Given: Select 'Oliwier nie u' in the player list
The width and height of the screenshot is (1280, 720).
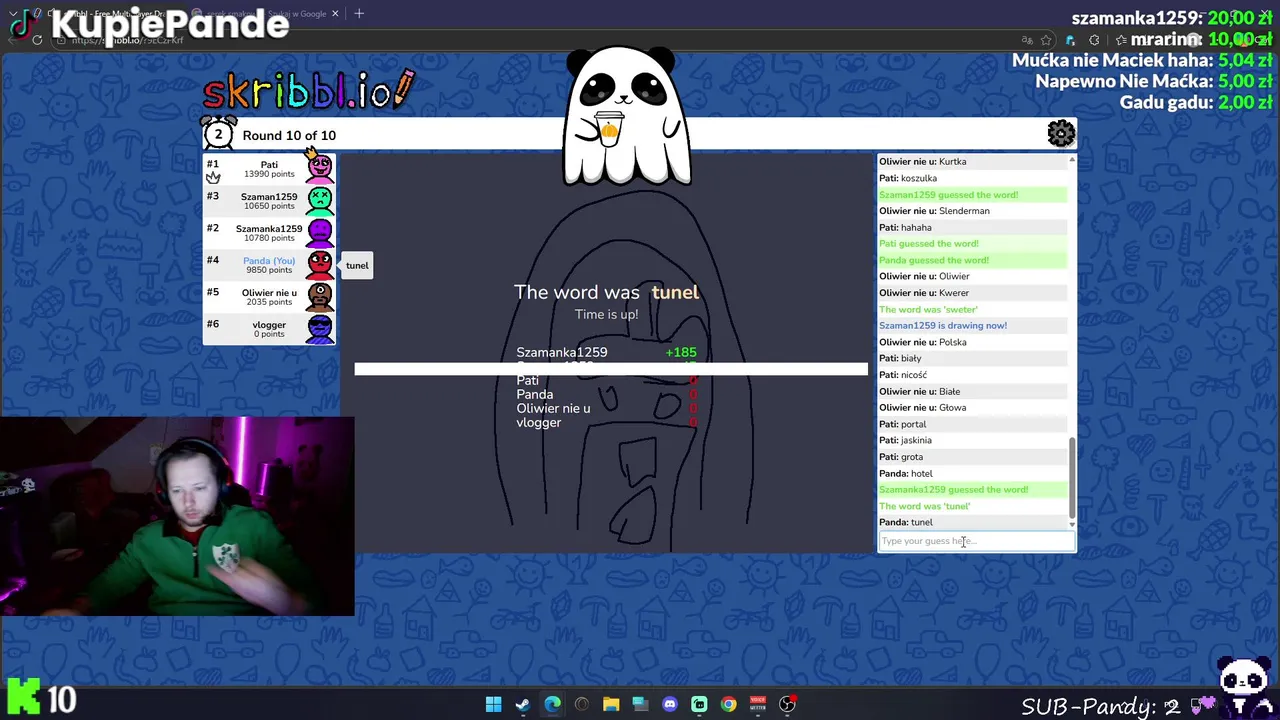Looking at the screenshot, I should (x=269, y=296).
